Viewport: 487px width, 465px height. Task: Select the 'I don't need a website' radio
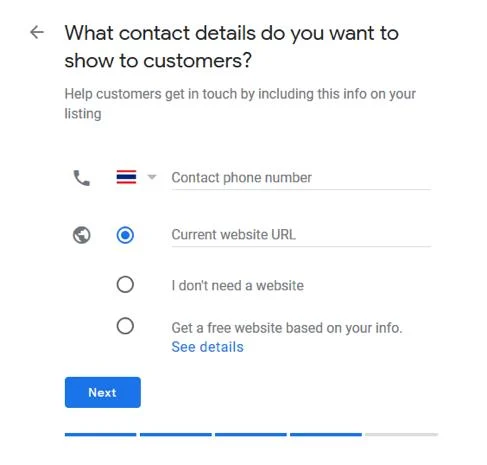[125, 285]
